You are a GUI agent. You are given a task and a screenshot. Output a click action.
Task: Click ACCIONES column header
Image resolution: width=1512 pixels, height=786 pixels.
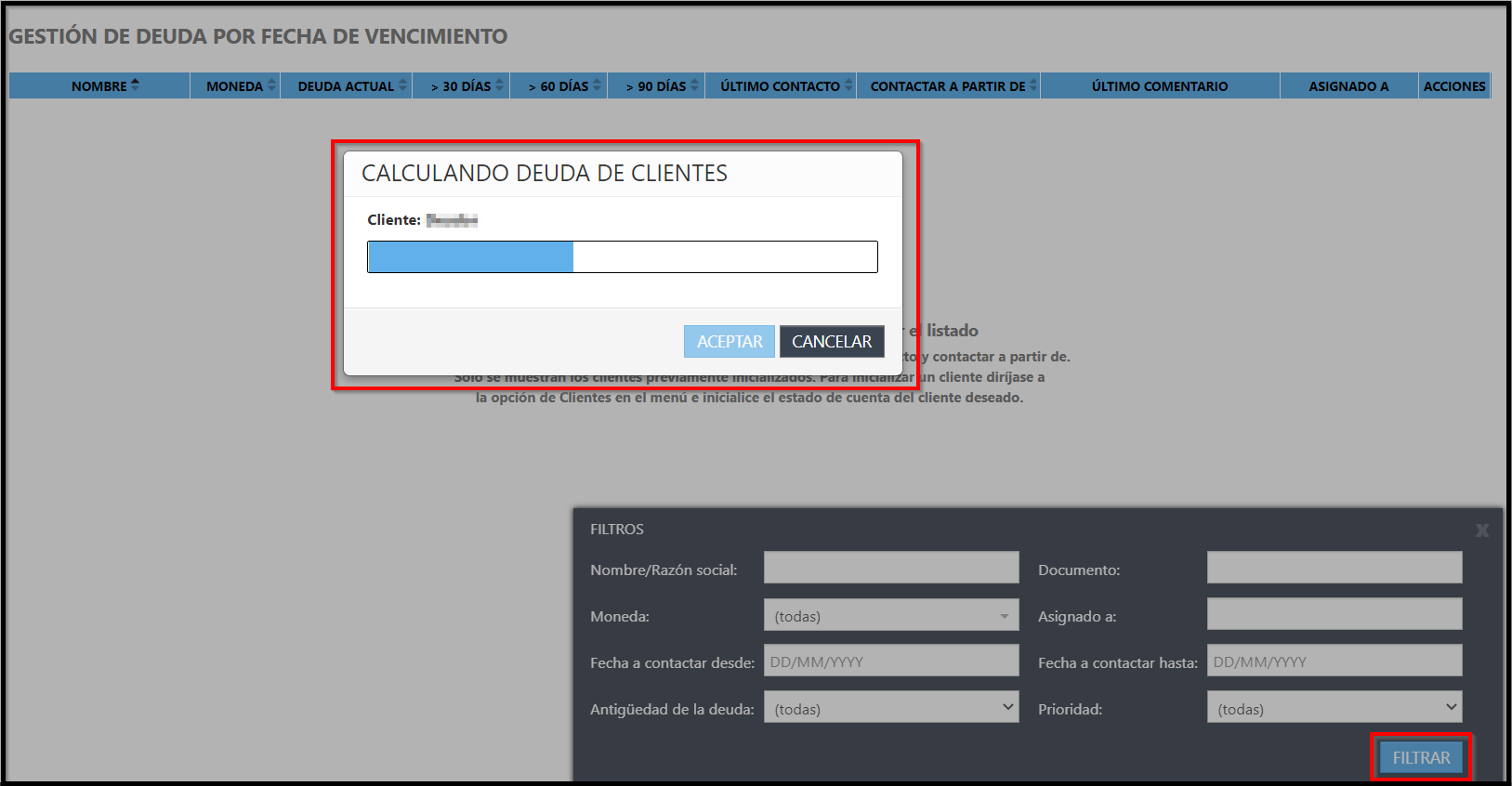coord(1454,85)
